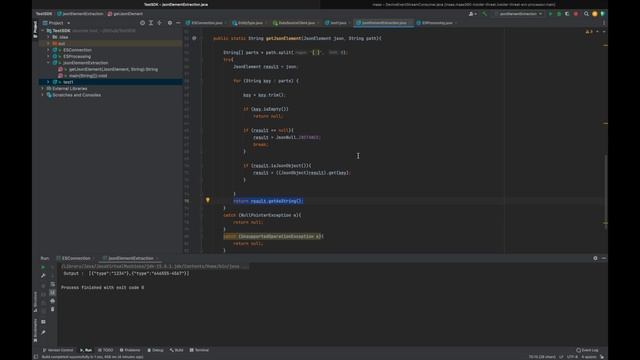640x360 pixels.
Task: Switch to the third editor tab with green icon
Action: pos(296,23)
